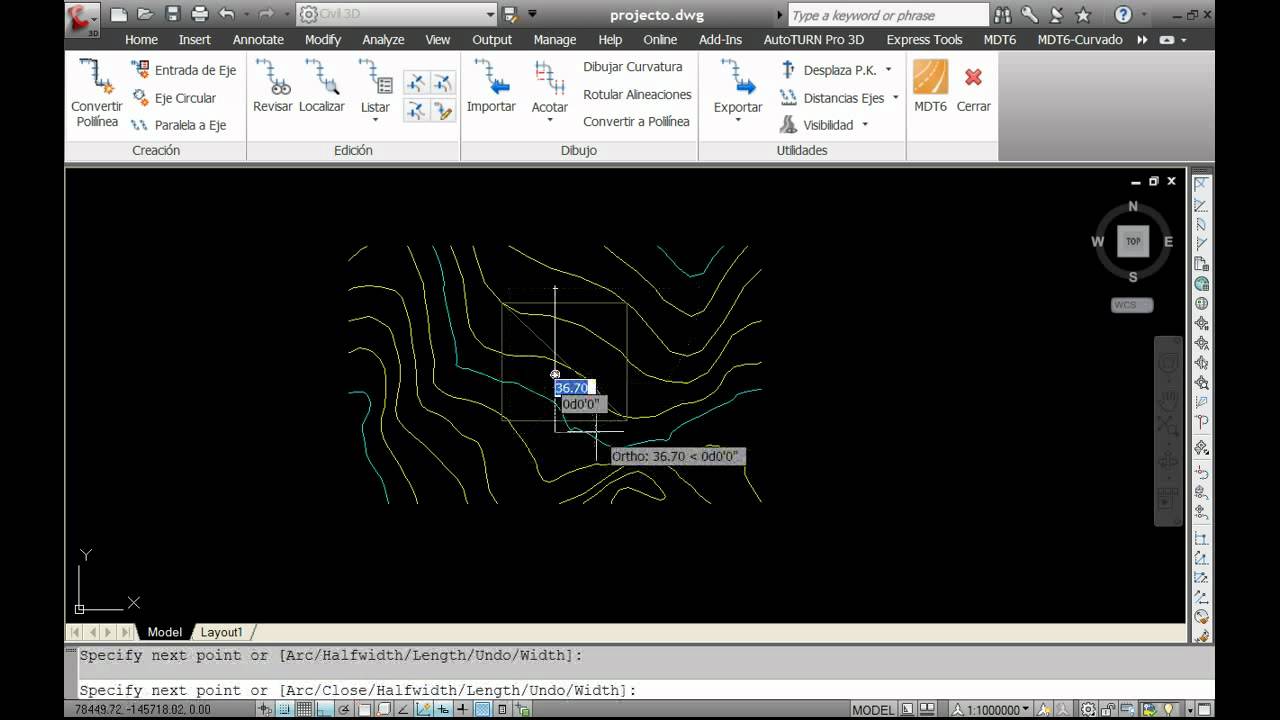Open the AutoTURN Pro 3D tab
This screenshot has height=720, width=1280.
tap(814, 40)
